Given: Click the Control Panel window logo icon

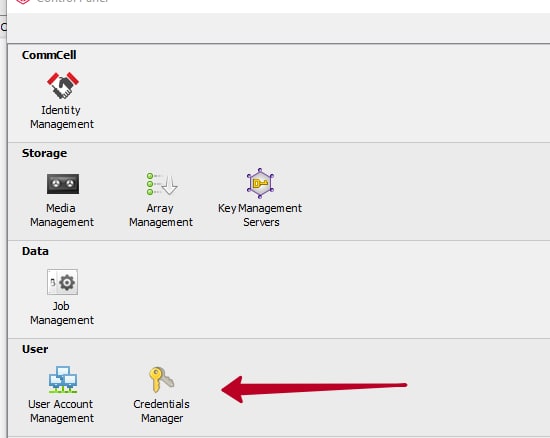Looking at the screenshot, I should 23,2.
